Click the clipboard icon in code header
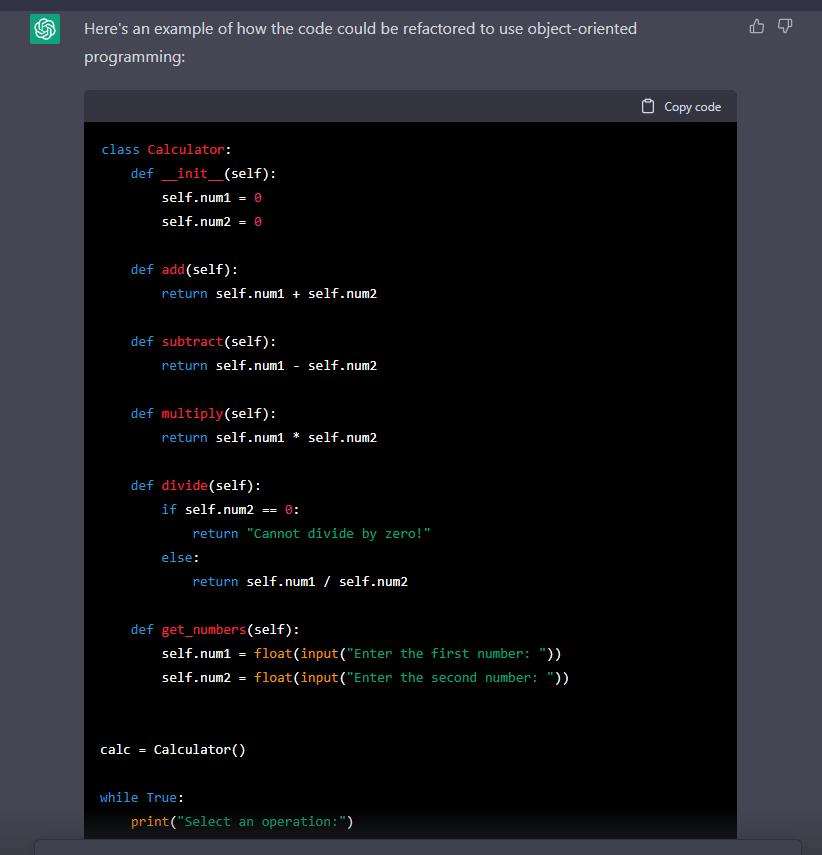822x855 pixels. 647,106
